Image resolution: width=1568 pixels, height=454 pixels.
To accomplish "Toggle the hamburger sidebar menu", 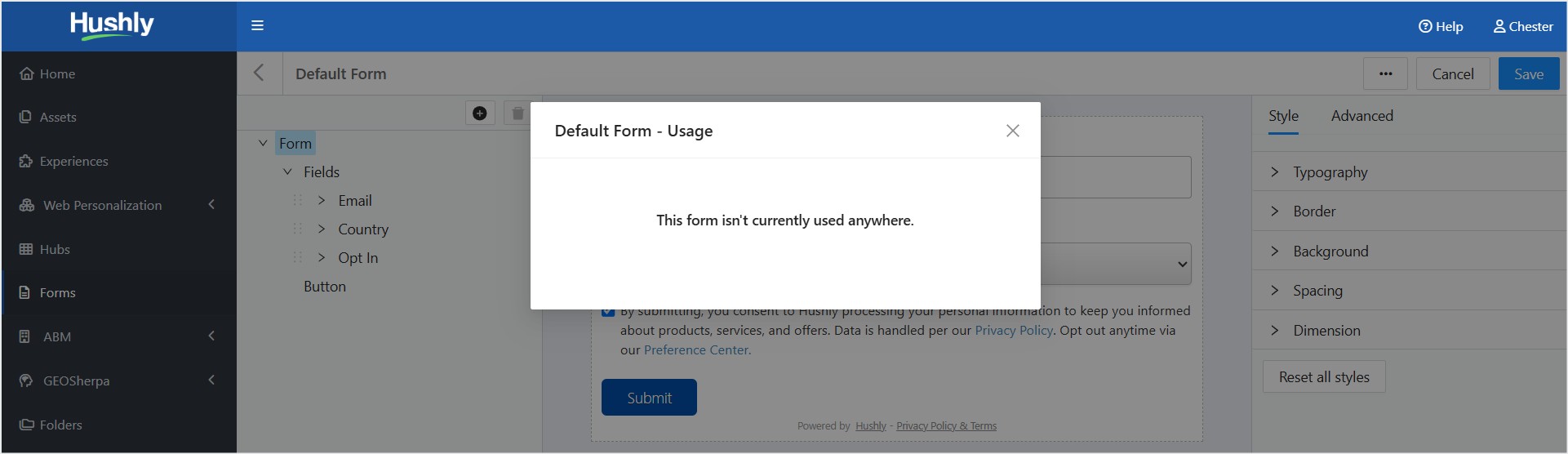I will tap(257, 25).
